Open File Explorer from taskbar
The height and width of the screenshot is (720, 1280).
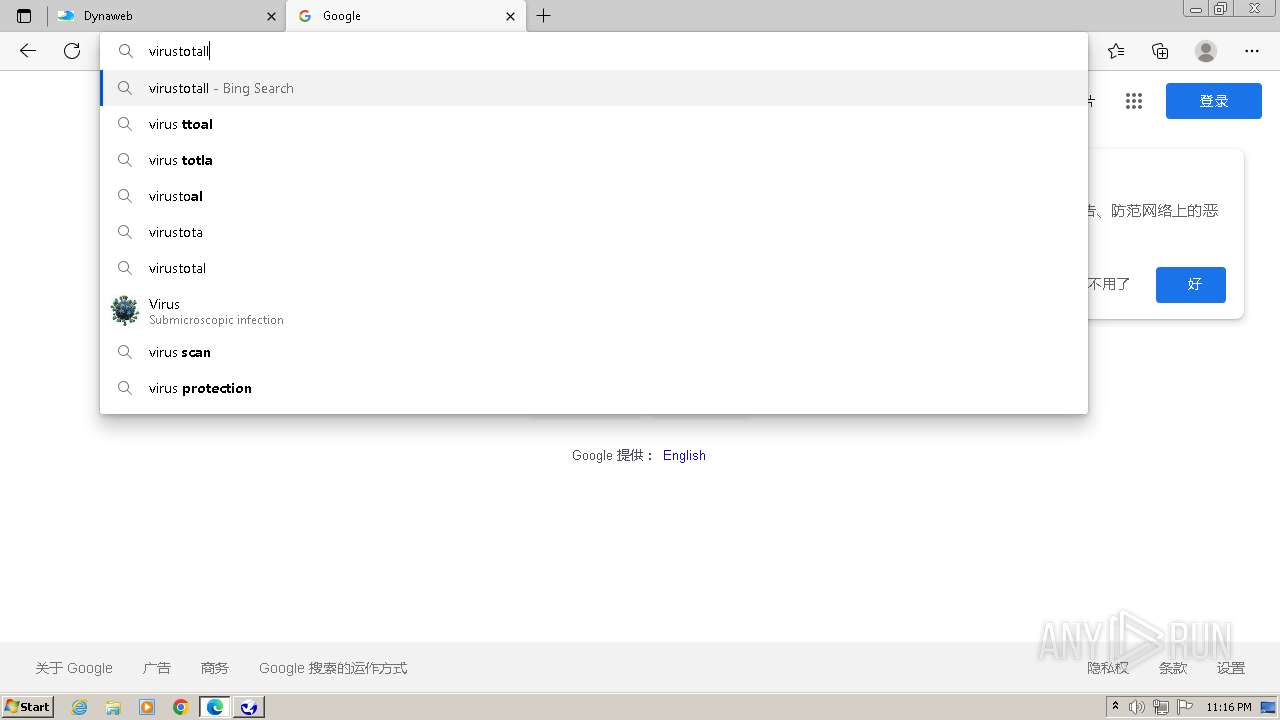(x=113, y=707)
